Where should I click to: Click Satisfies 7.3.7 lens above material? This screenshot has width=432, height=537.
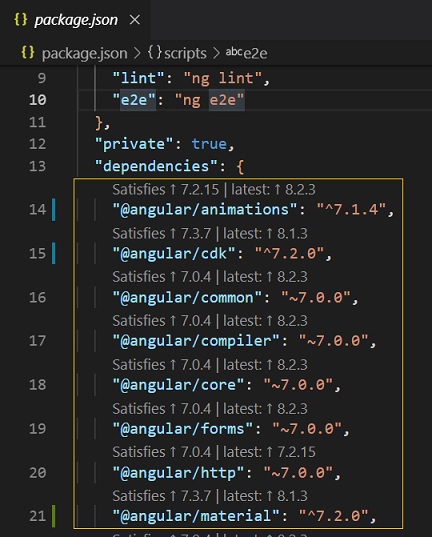click(x=161, y=496)
